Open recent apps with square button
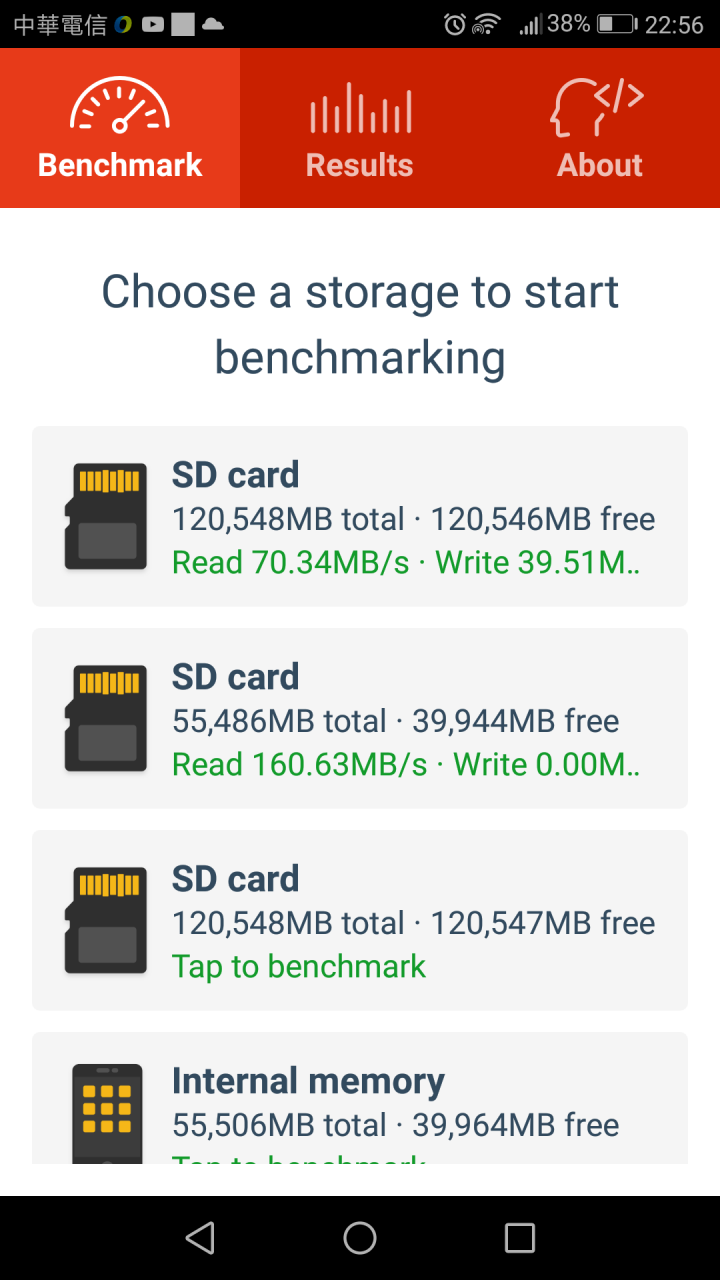 coord(520,1238)
